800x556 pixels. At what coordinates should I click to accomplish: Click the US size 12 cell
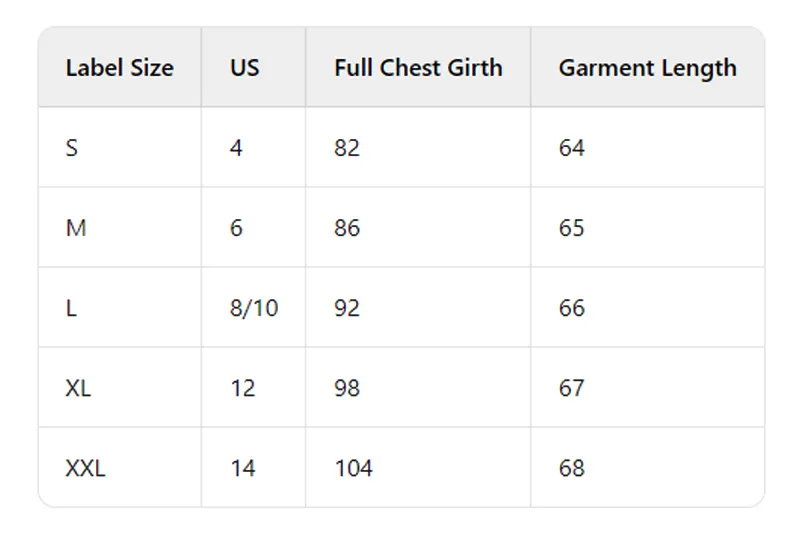tap(254, 388)
